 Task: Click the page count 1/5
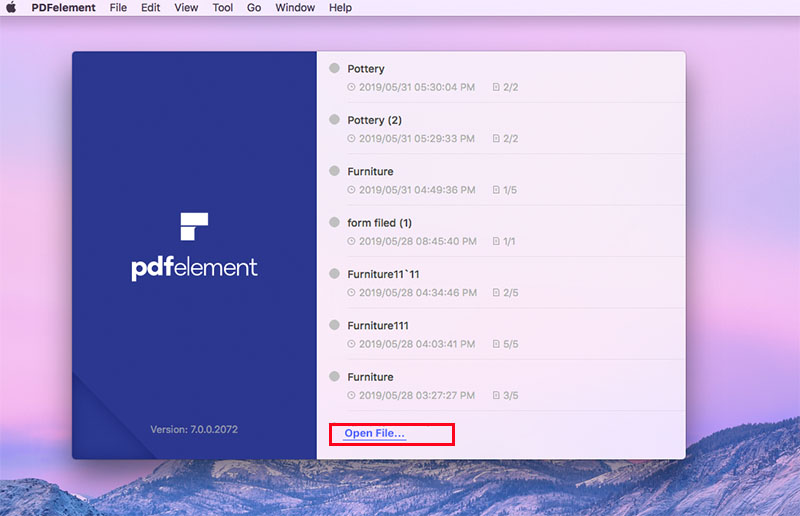click(510, 190)
